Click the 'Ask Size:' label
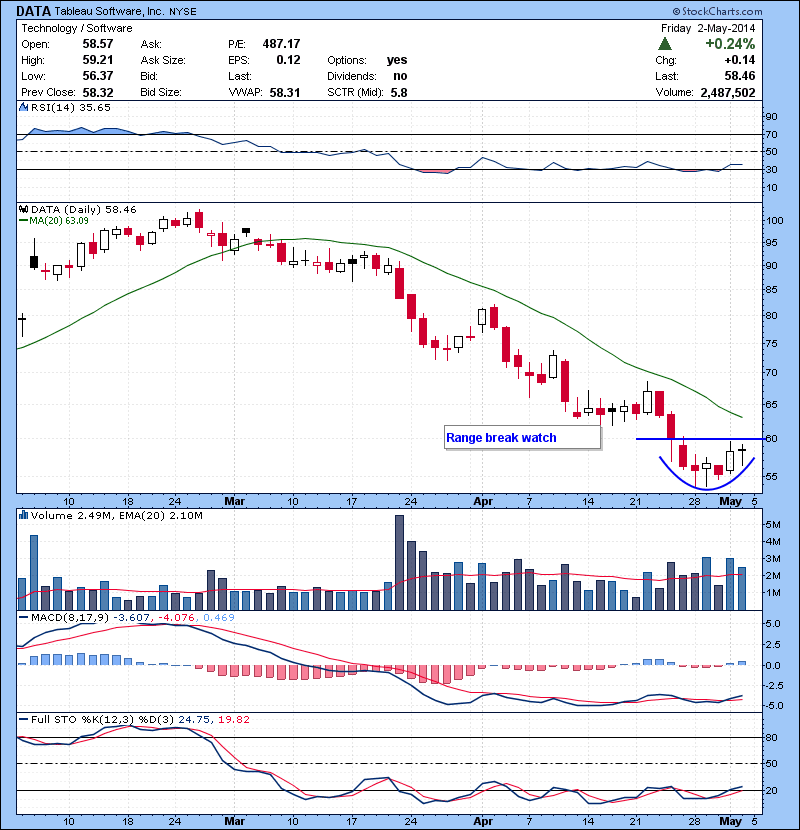 [x=163, y=60]
